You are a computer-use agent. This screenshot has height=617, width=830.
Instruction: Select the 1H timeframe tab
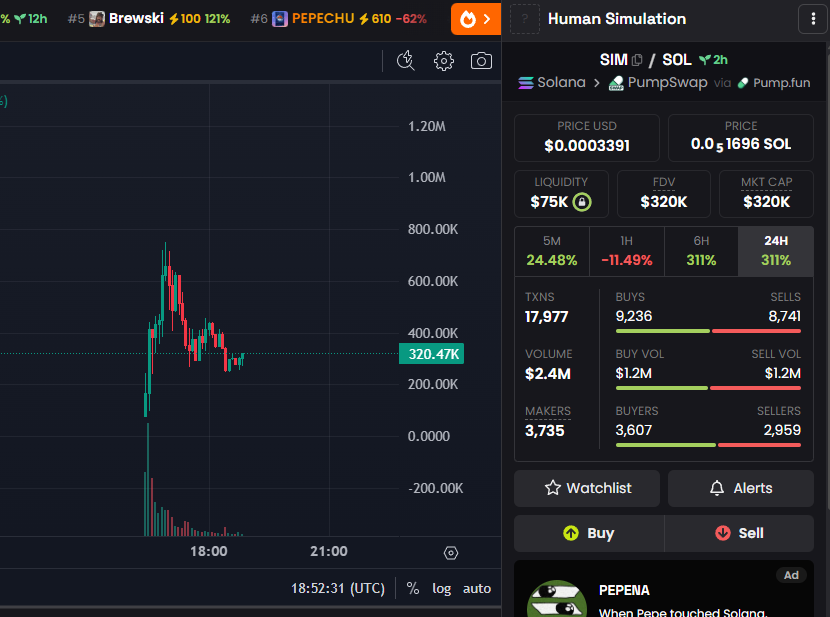tap(627, 251)
